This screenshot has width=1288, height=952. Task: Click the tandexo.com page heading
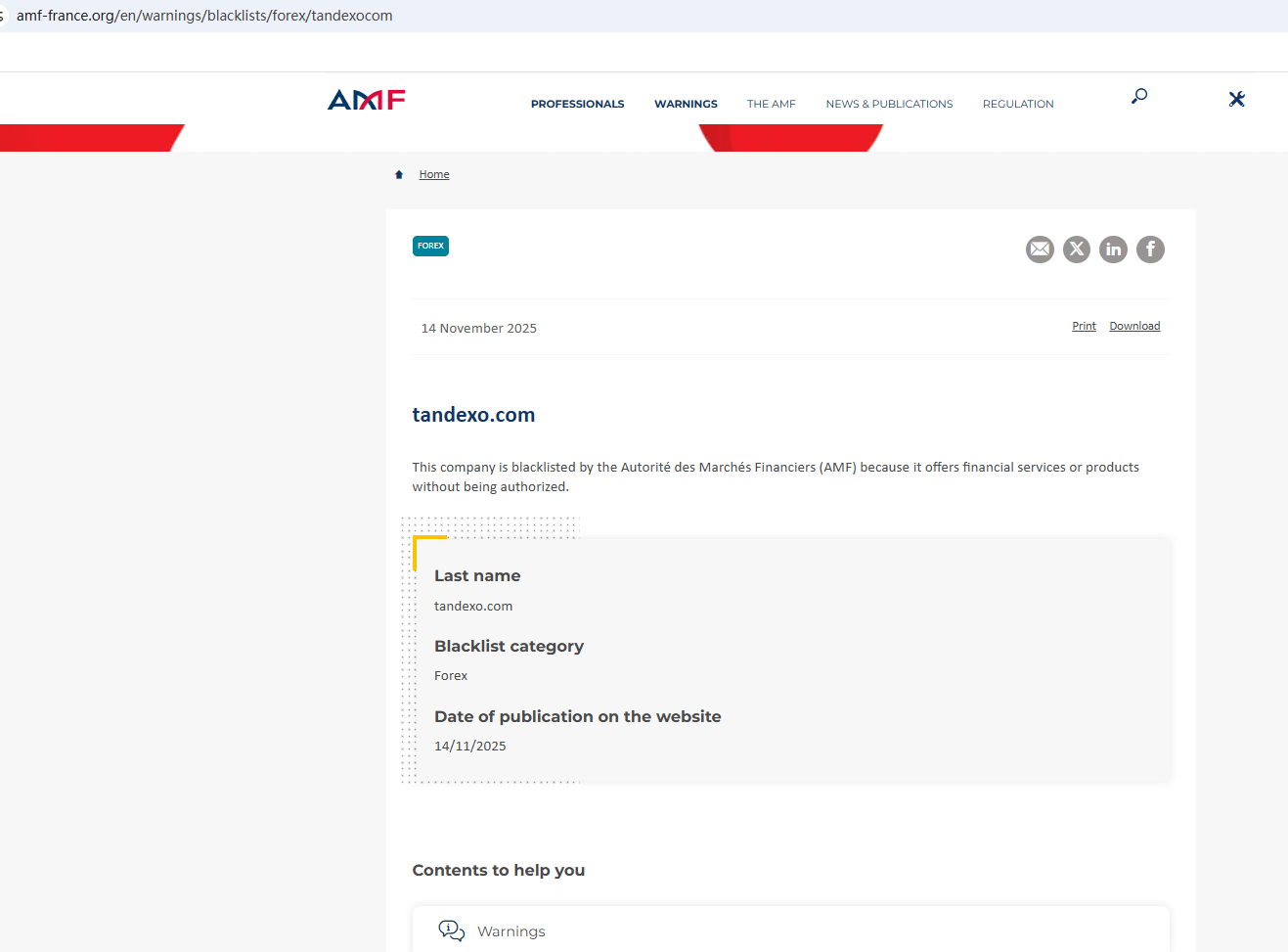coord(473,415)
